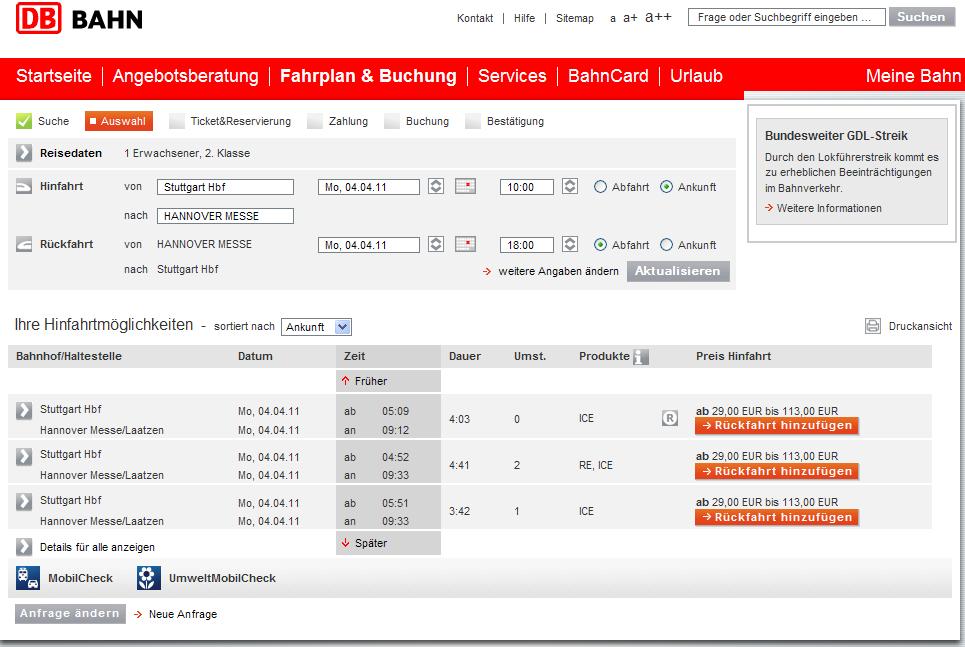The width and height of the screenshot is (965, 647).
Task: Open the Startseite menu
Action: (x=54, y=76)
